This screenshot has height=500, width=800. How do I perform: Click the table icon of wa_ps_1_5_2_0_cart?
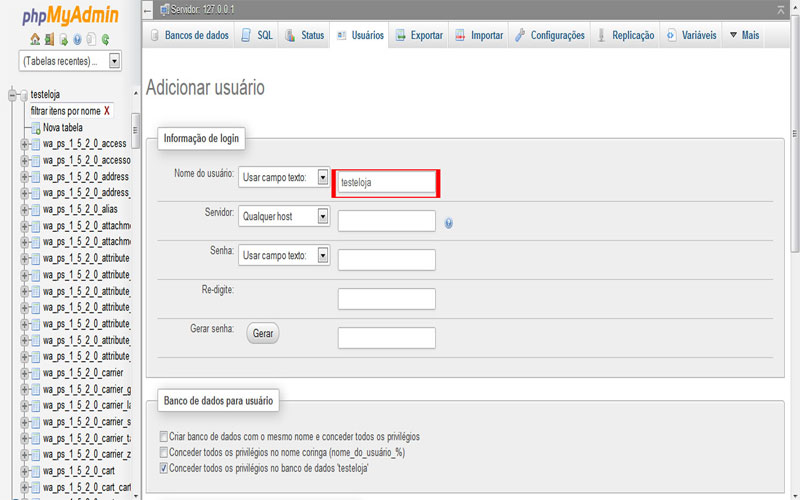click(x=36, y=471)
